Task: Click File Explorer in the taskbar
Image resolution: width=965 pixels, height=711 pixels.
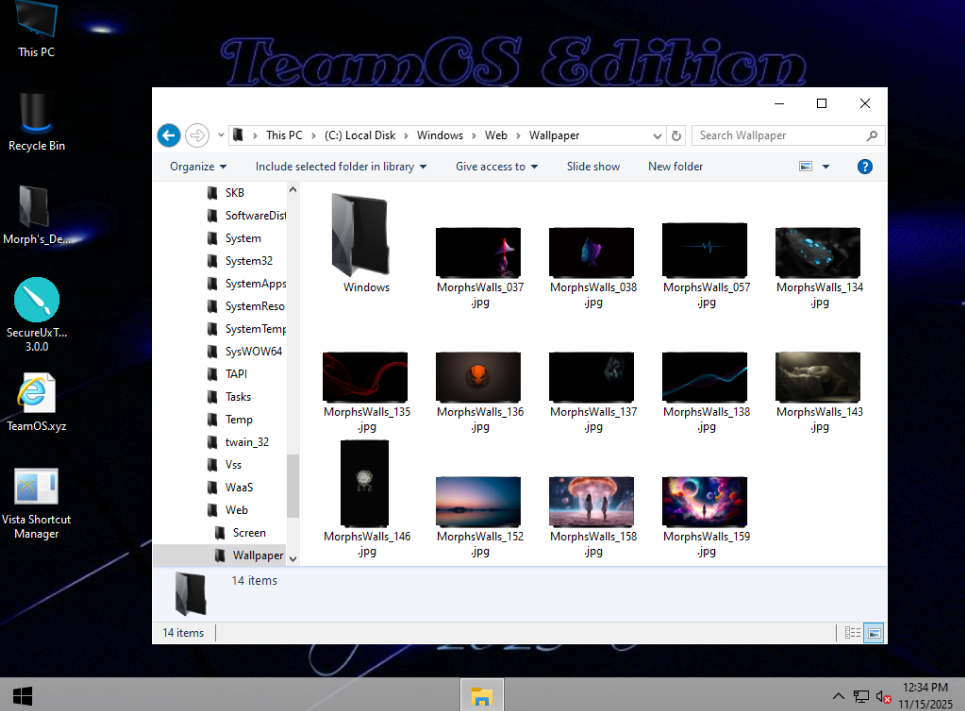Action: [x=482, y=695]
